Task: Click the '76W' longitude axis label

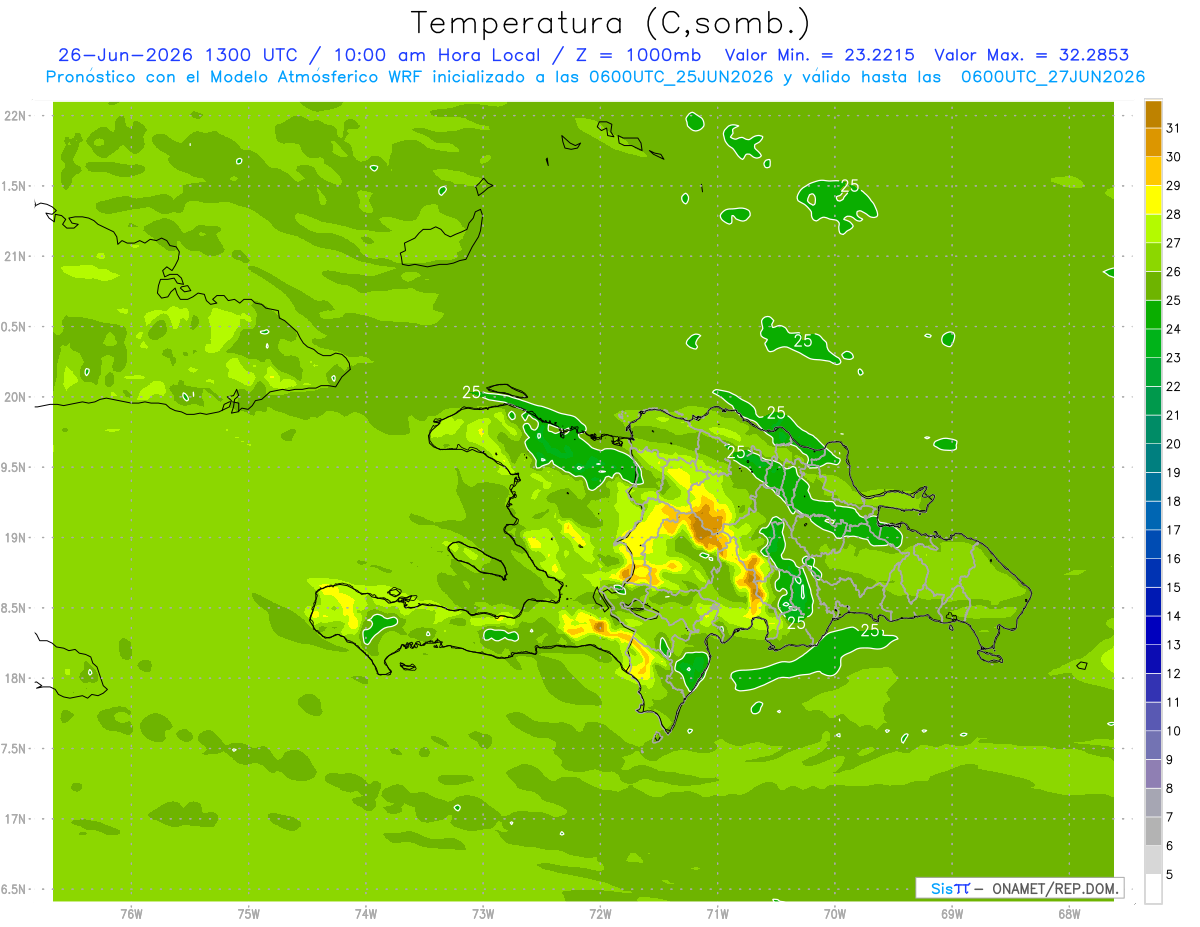Action: 131,914
